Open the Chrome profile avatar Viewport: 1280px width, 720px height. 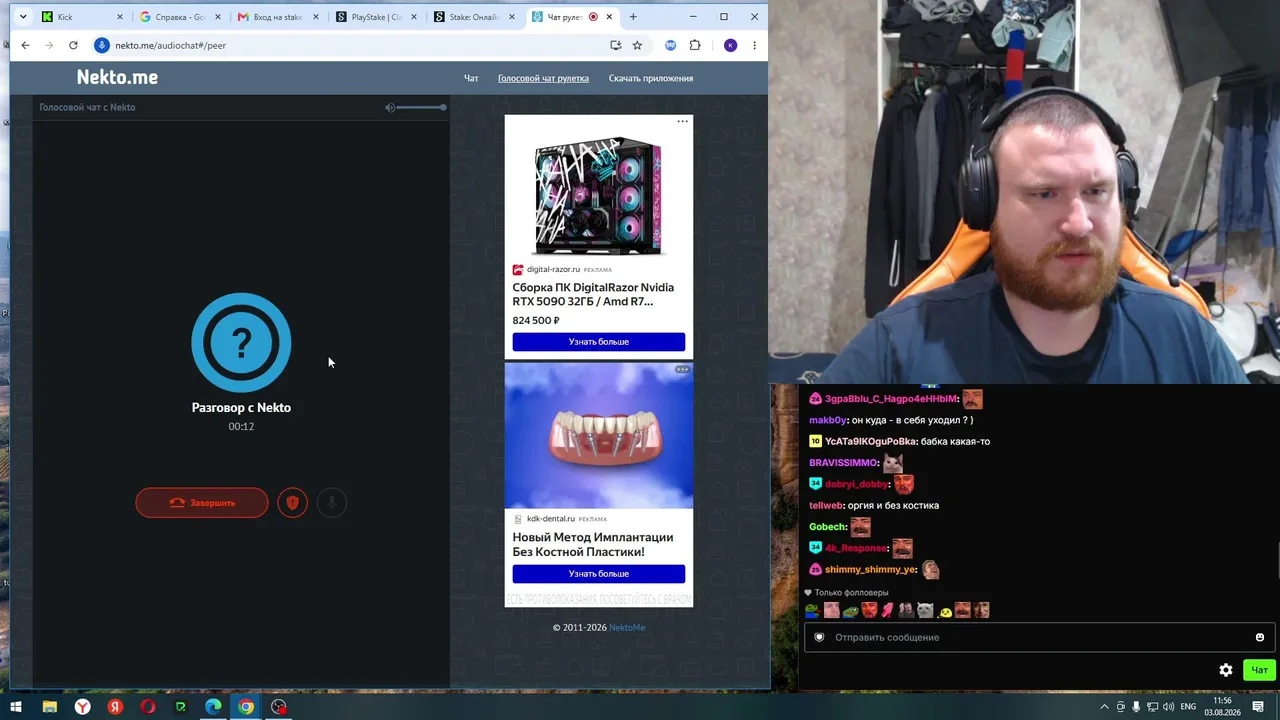[x=730, y=45]
